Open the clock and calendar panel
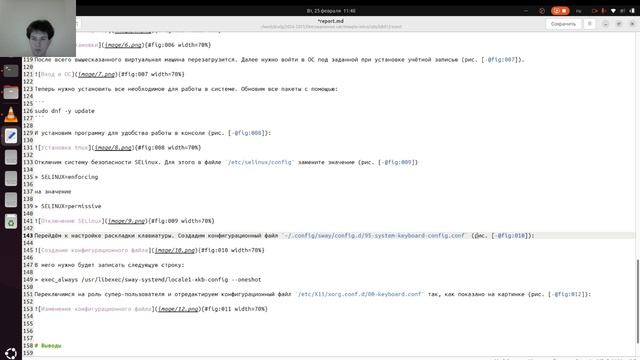640x360 pixels. coord(331,11)
